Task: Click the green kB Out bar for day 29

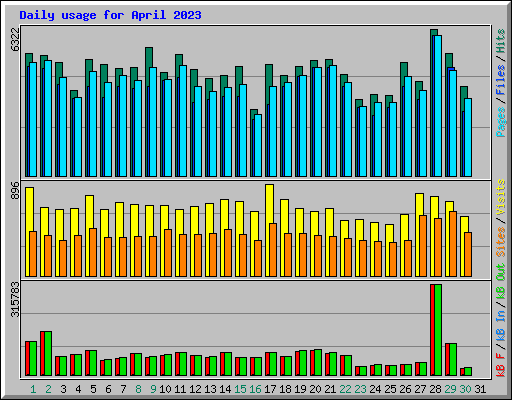Action: [x=453, y=360]
